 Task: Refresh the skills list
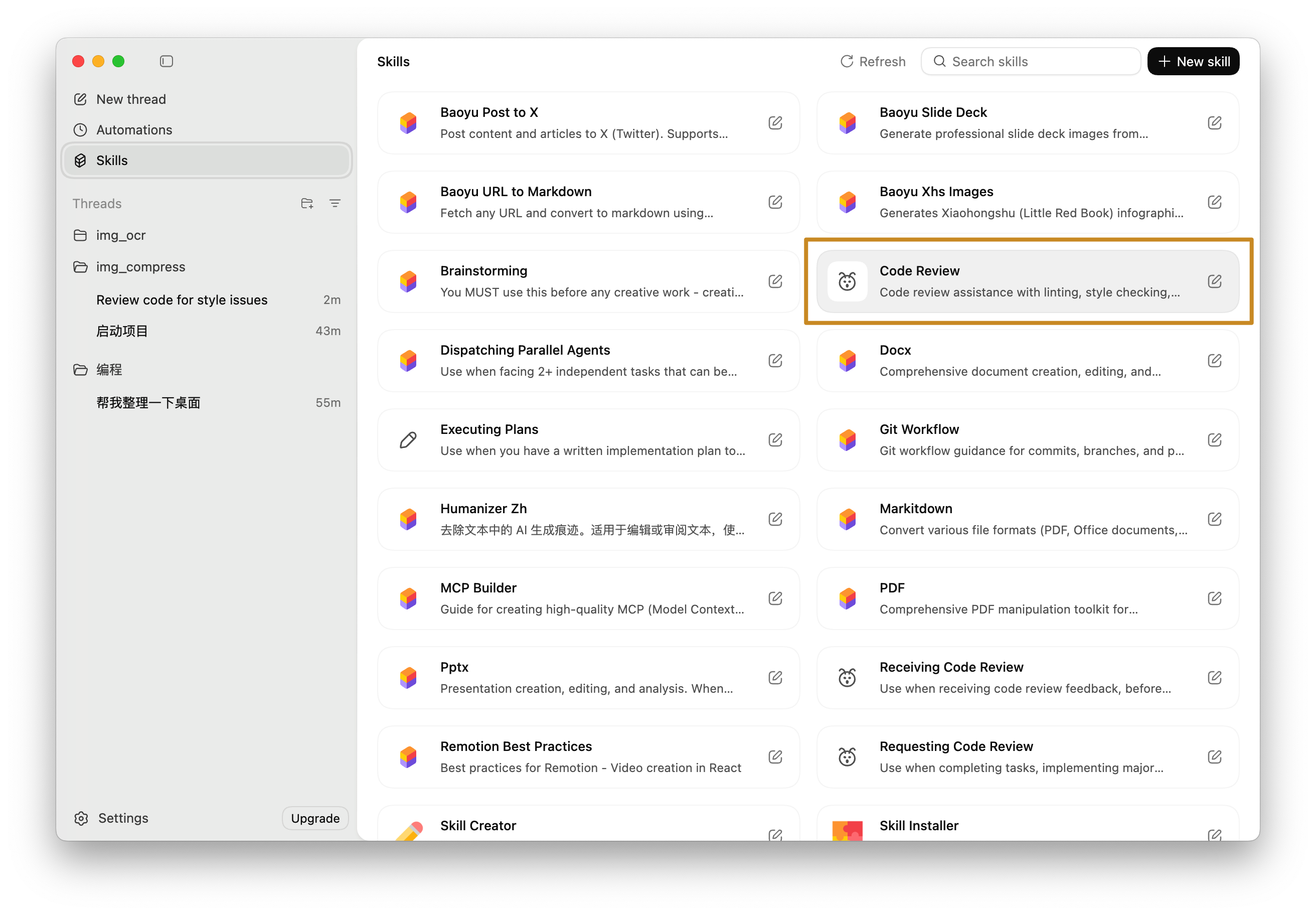point(872,61)
